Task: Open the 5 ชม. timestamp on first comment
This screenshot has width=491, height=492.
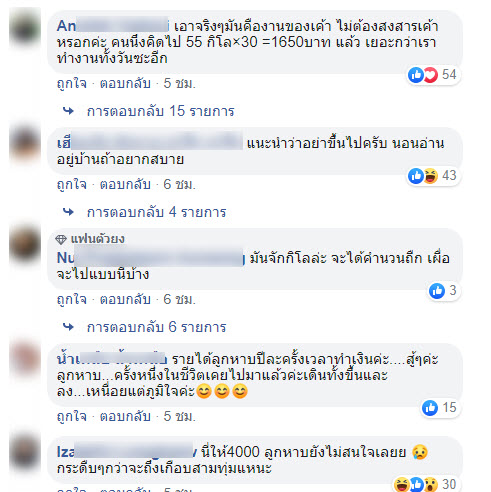Action: (x=179, y=83)
